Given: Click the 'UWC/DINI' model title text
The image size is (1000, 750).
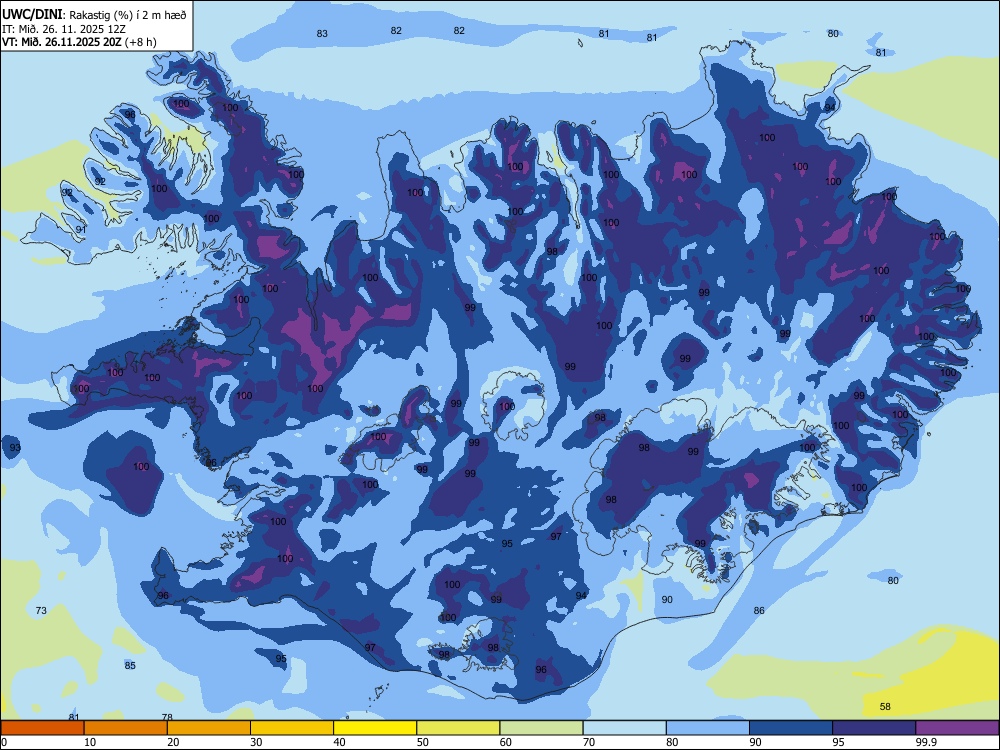Looking at the screenshot, I should click(x=32, y=15).
